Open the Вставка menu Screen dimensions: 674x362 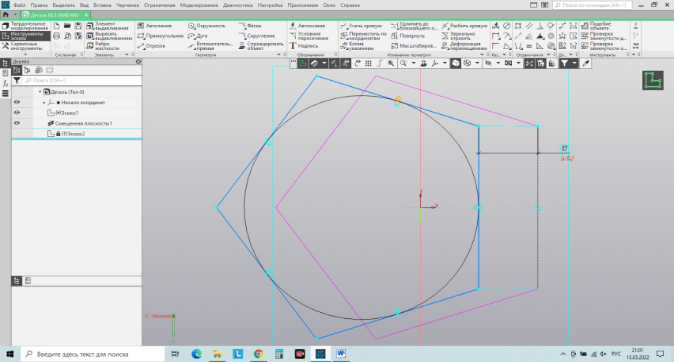click(x=102, y=5)
